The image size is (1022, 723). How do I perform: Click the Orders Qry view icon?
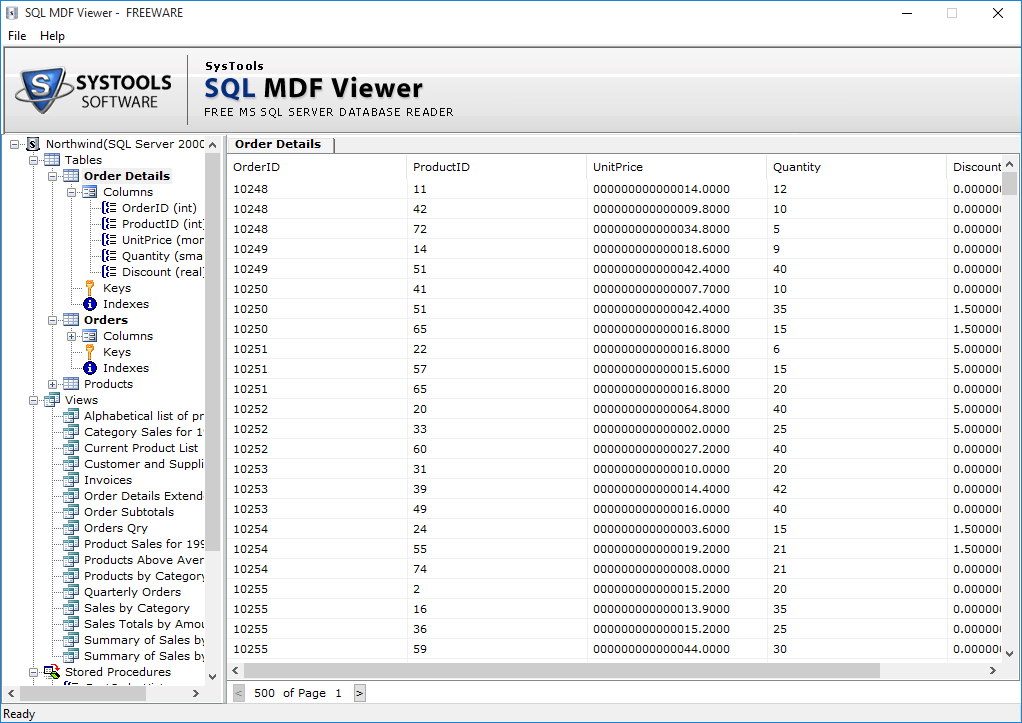click(71, 528)
